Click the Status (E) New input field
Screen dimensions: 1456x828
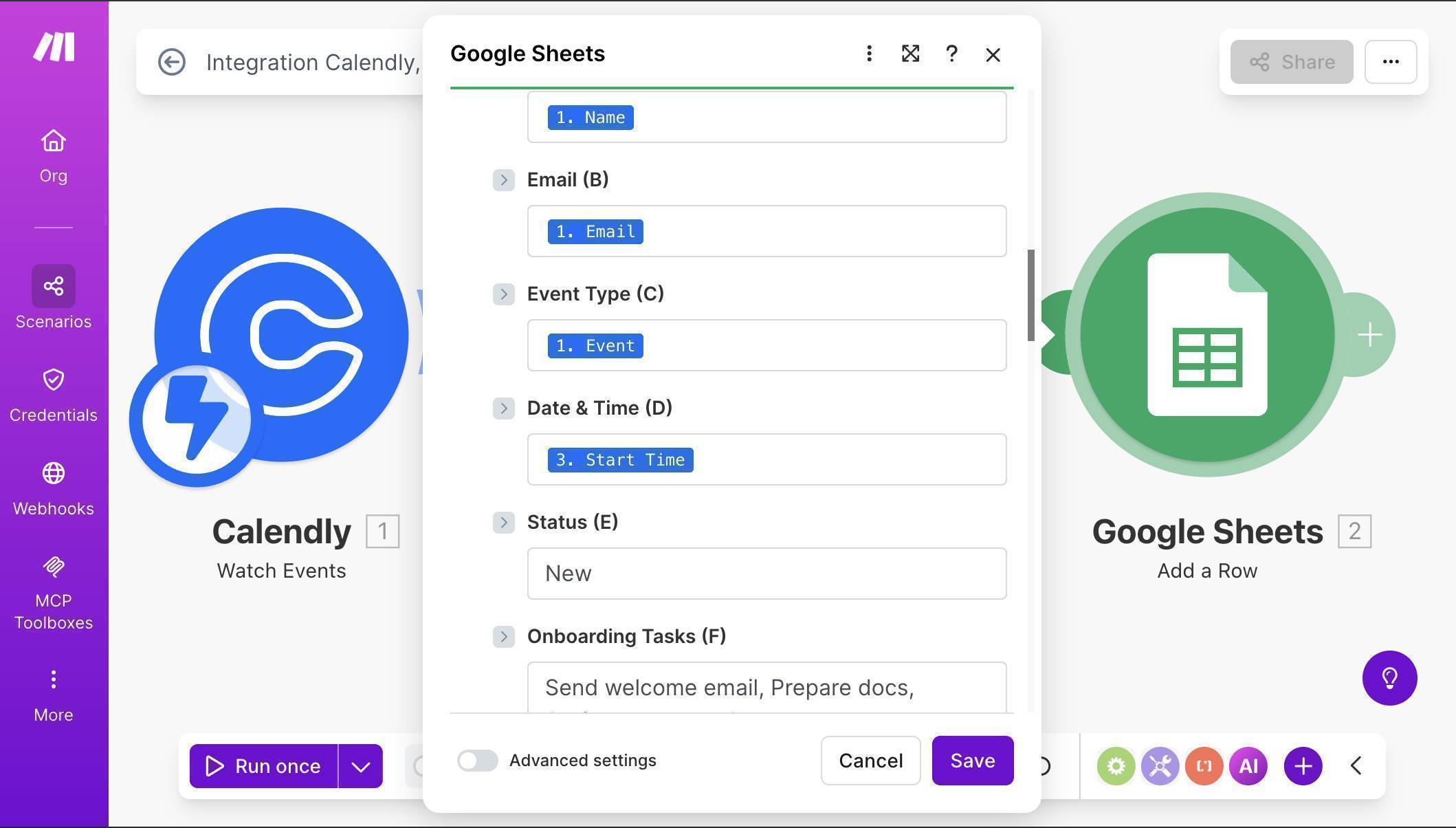[766, 573]
